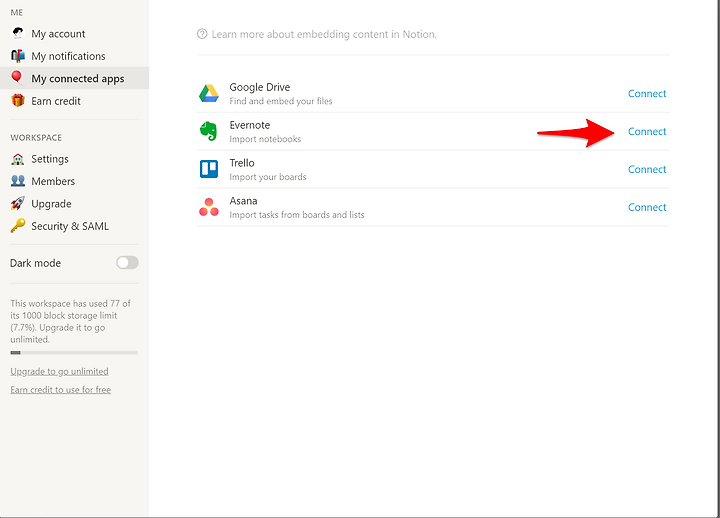
Task: Connect the Trello app
Action: point(647,169)
